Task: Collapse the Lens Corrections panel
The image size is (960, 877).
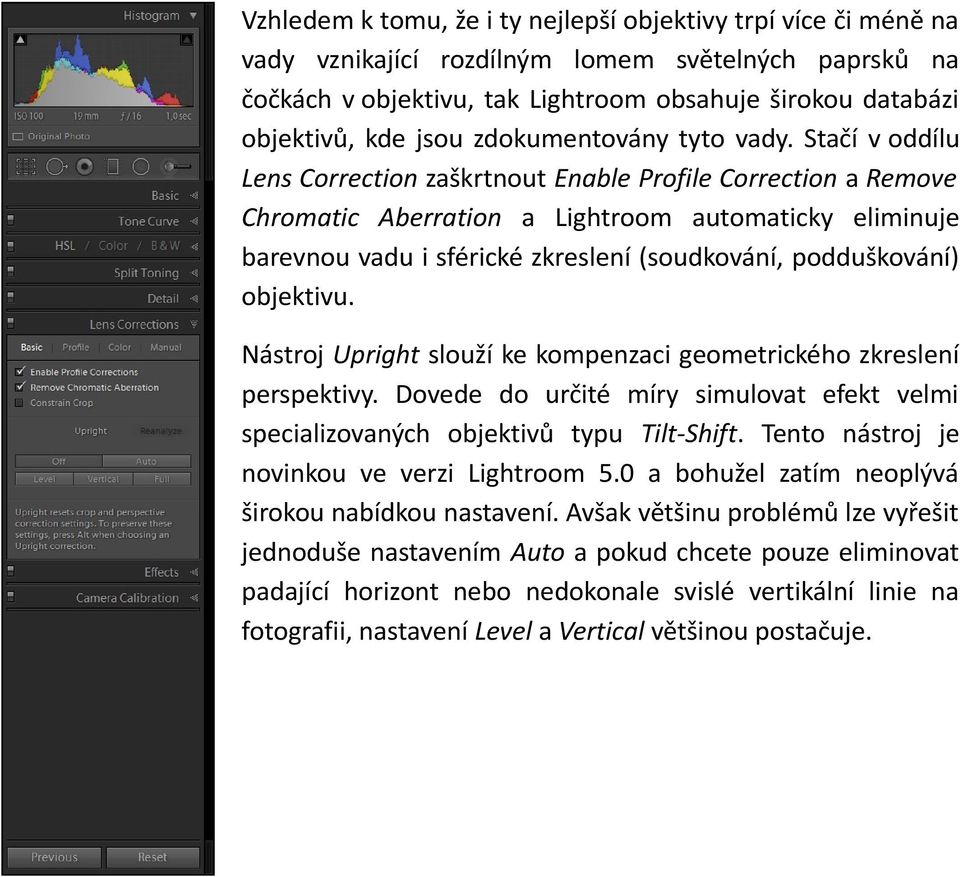Action: [194, 324]
